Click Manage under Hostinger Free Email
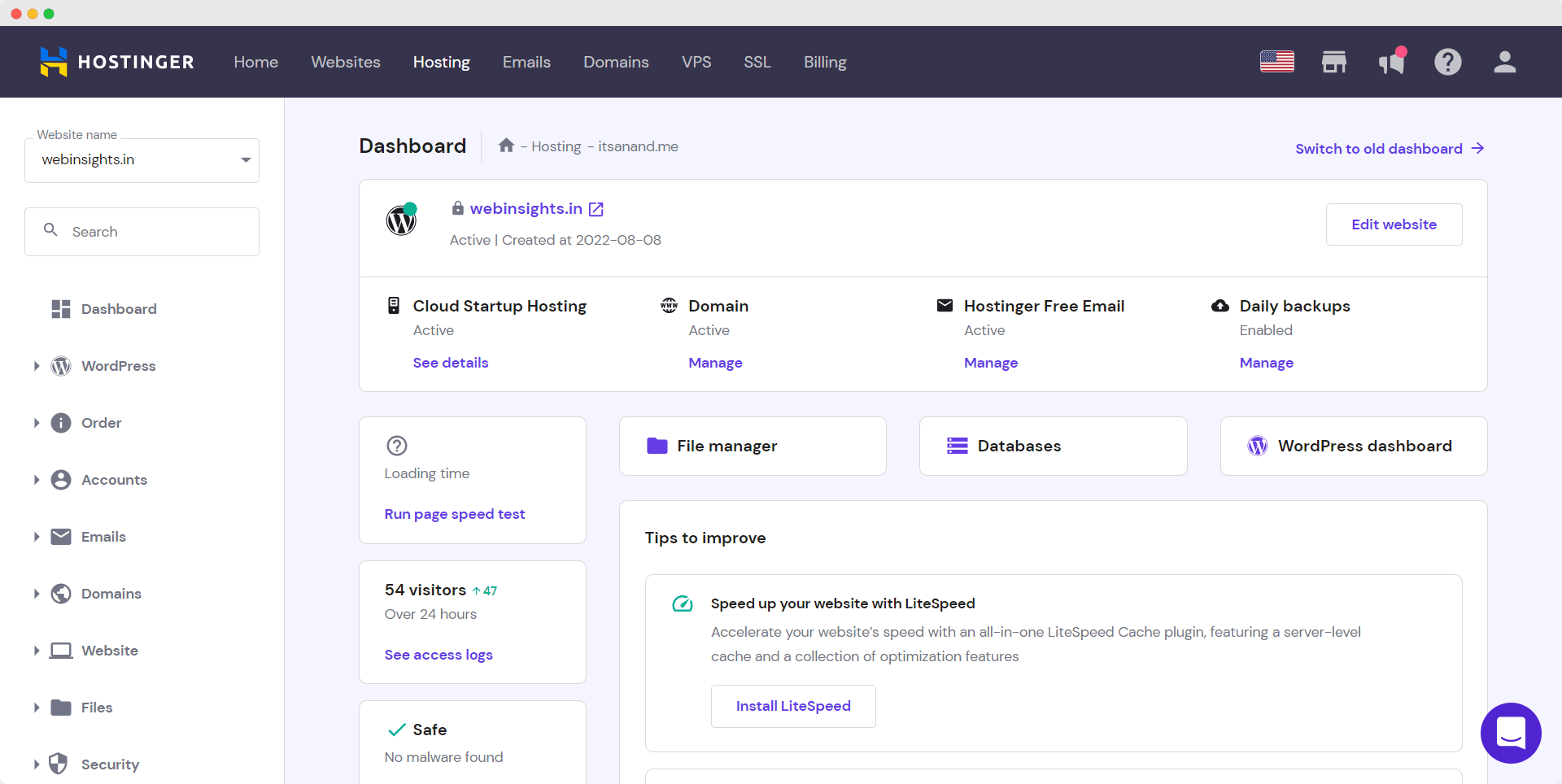 pos(991,363)
